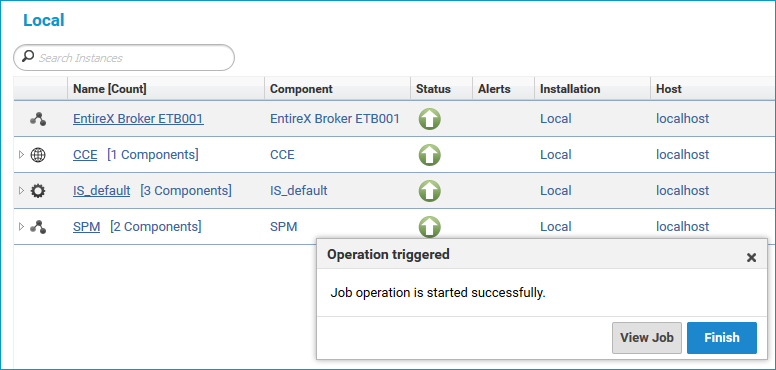Click the green status arrow for EntireX Broker
The image size is (776, 370).
430,119
